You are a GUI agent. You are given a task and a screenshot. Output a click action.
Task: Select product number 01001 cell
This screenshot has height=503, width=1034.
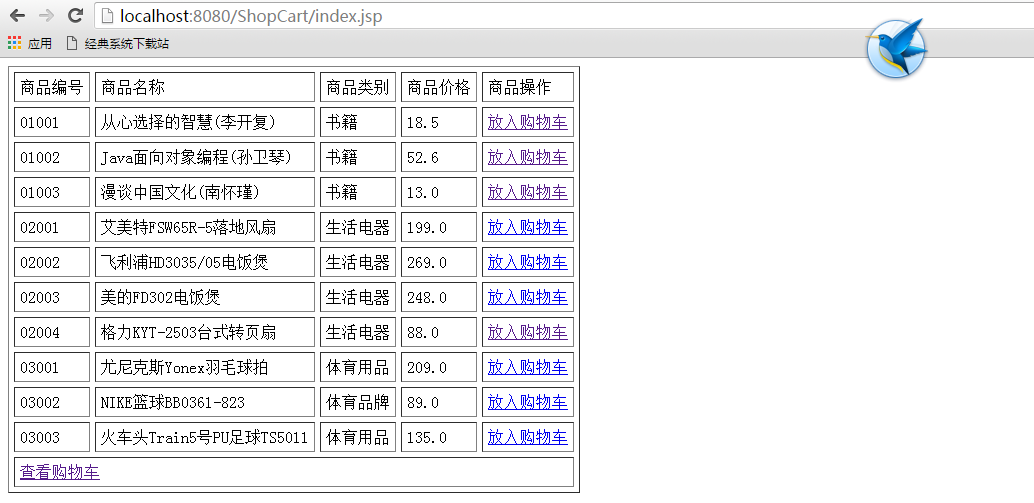coord(51,122)
